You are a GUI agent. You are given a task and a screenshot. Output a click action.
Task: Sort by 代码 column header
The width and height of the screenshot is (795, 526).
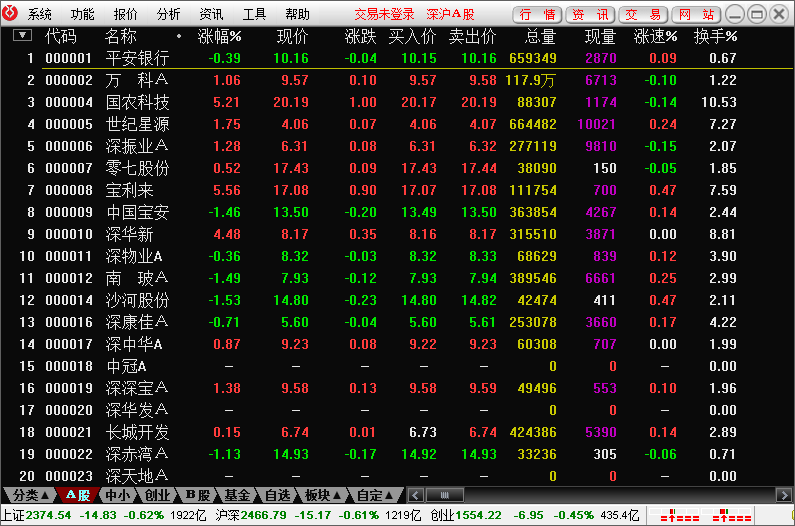pyautogui.click(x=61, y=36)
